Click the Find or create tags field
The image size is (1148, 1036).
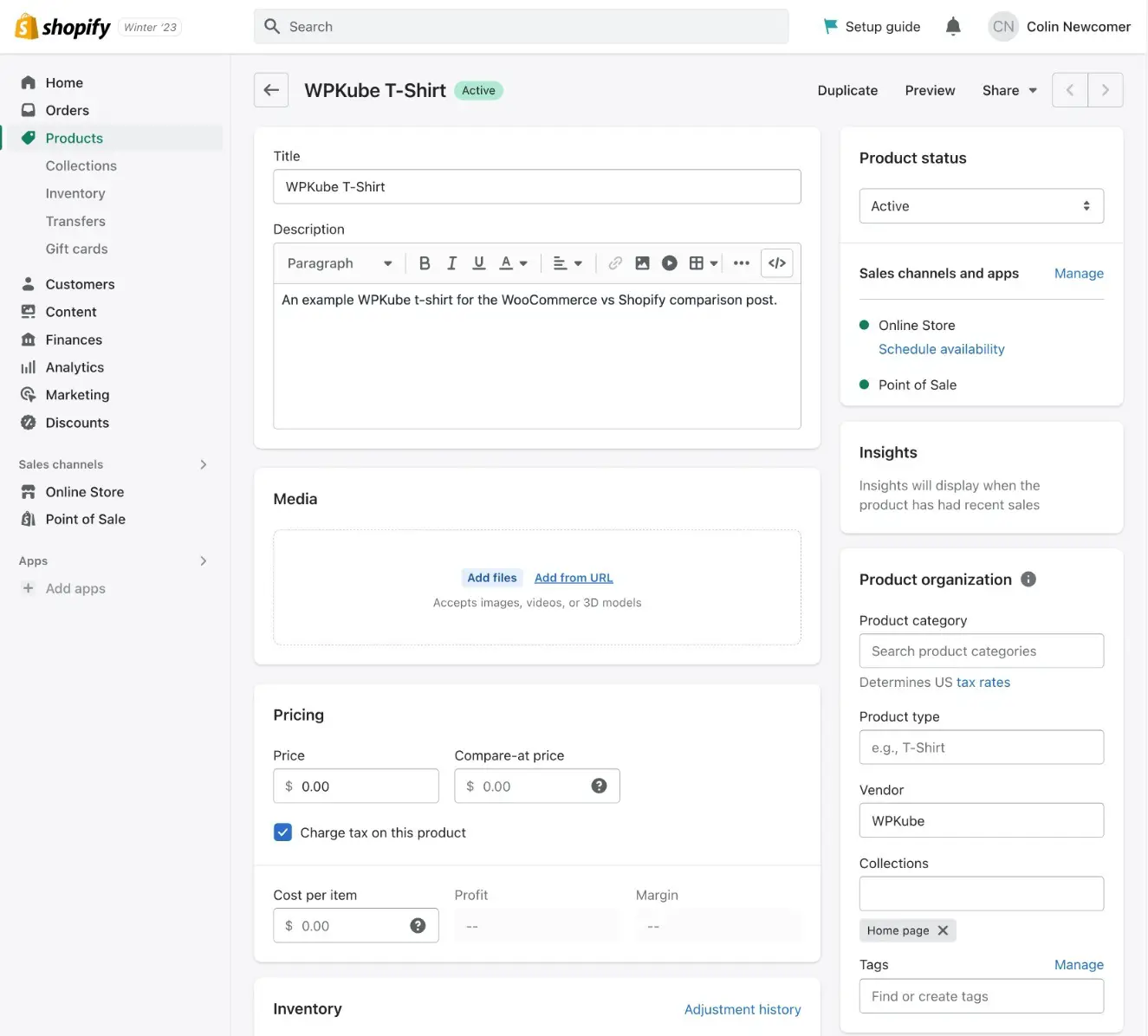pyautogui.click(x=982, y=996)
